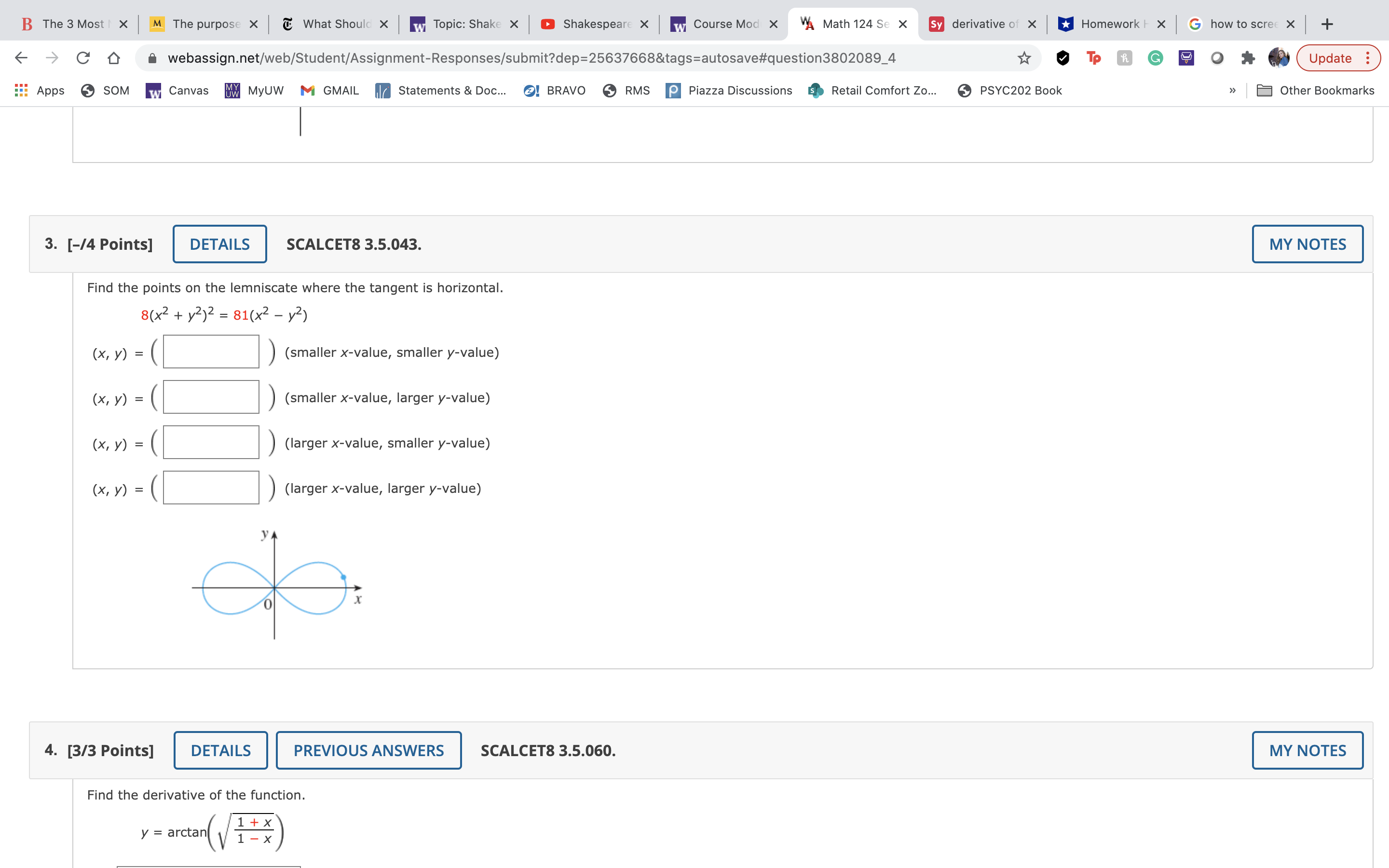Click the smaller x-value, smaller y-value answer box

coord(210,352)
